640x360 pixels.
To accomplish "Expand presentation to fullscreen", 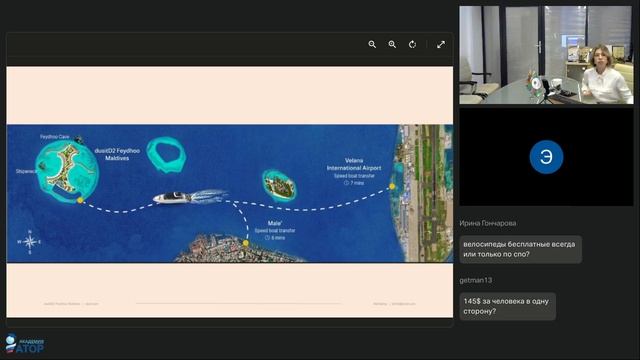I will (x=441, y=44).
